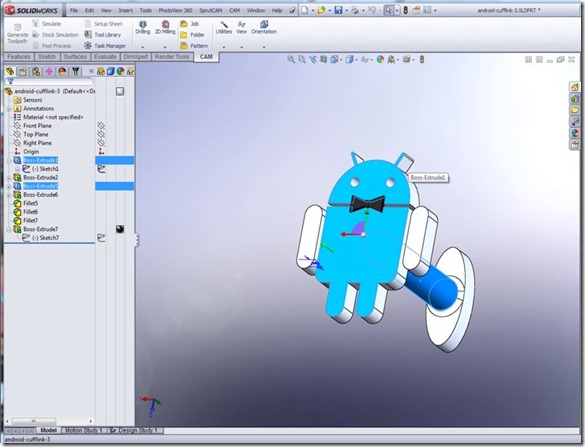Open the DimXpertManager tab icon
585x447 pixels.
(x=49, y=71)
